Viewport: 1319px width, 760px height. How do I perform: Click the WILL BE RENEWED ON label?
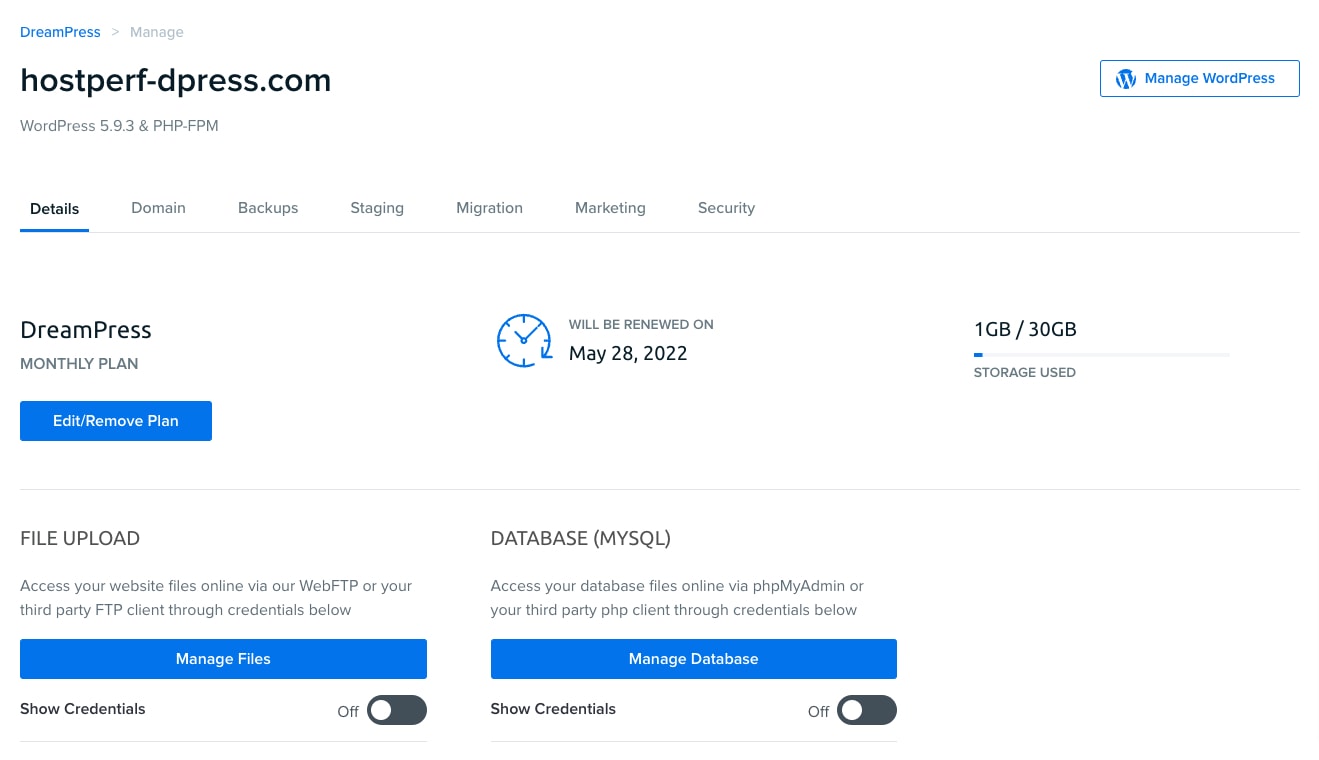[x=641, y=324]
